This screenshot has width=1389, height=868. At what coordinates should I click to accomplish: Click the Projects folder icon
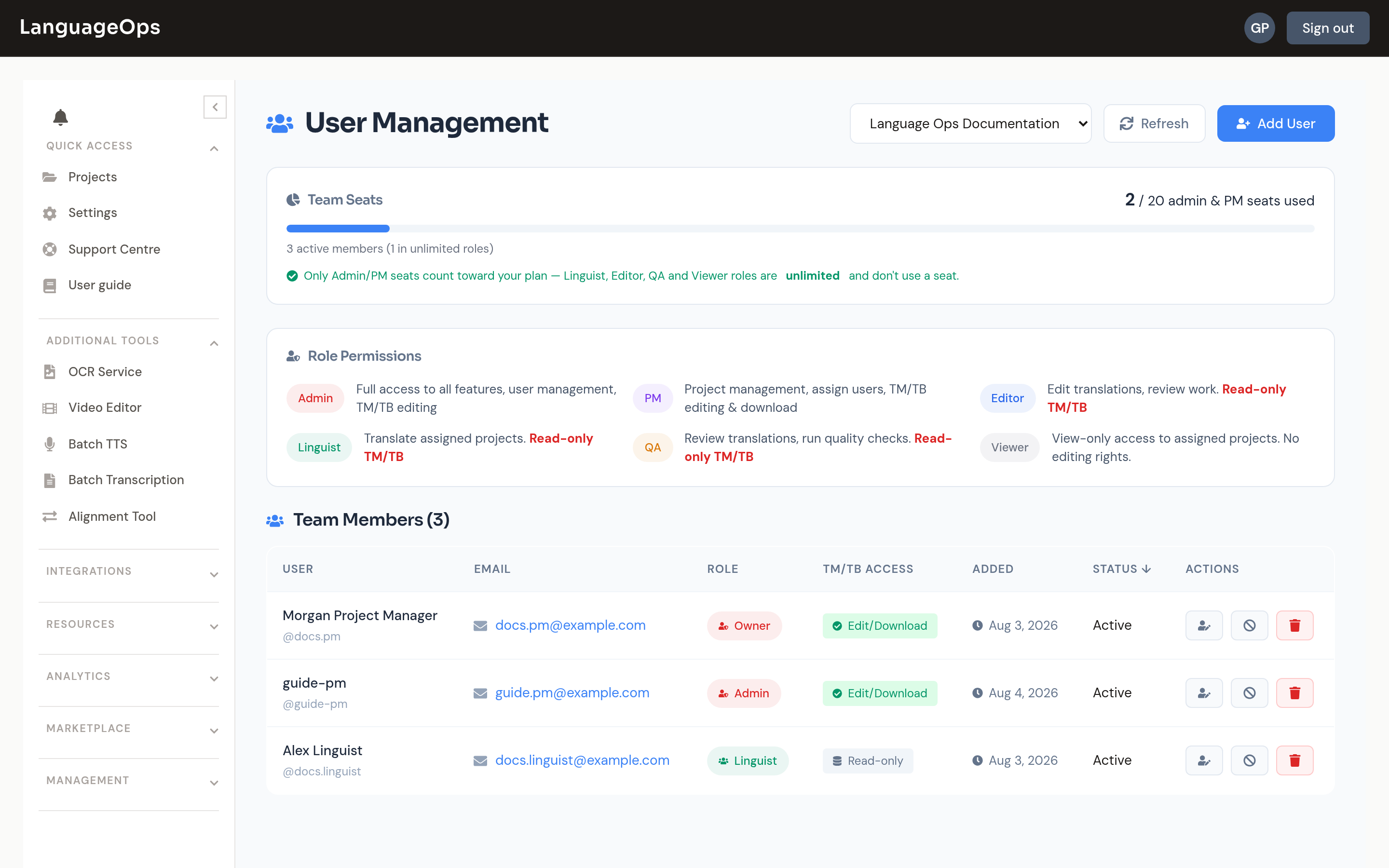click(x=50, y=177)
